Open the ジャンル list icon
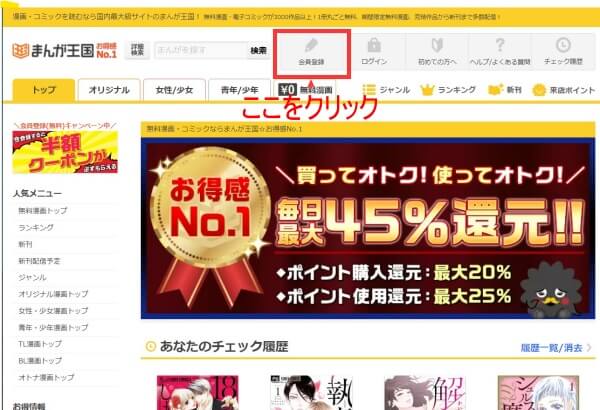The image size is (600, 410). point(369,90)
